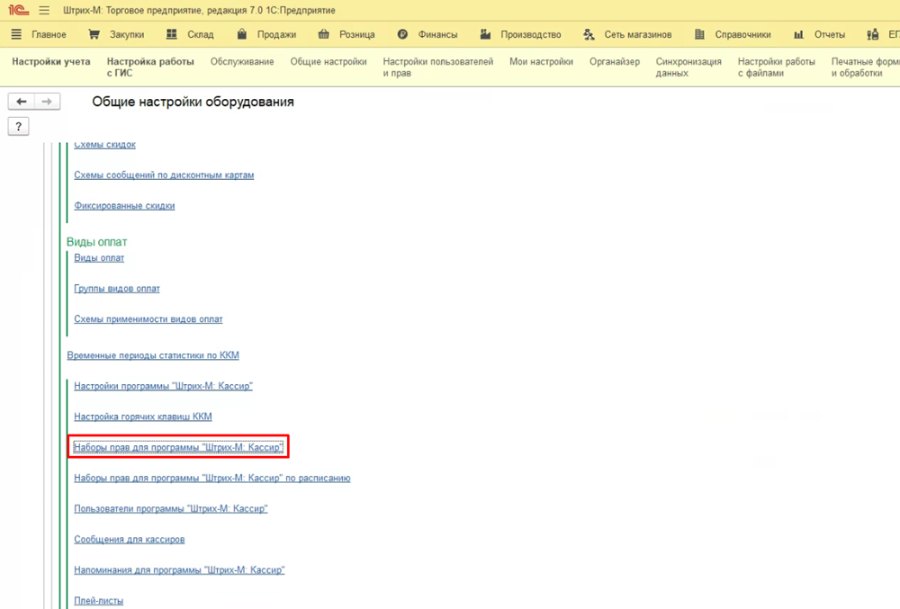Open Наборы прав для программы "Штрих-М: Кассир" link

point(179,447)
